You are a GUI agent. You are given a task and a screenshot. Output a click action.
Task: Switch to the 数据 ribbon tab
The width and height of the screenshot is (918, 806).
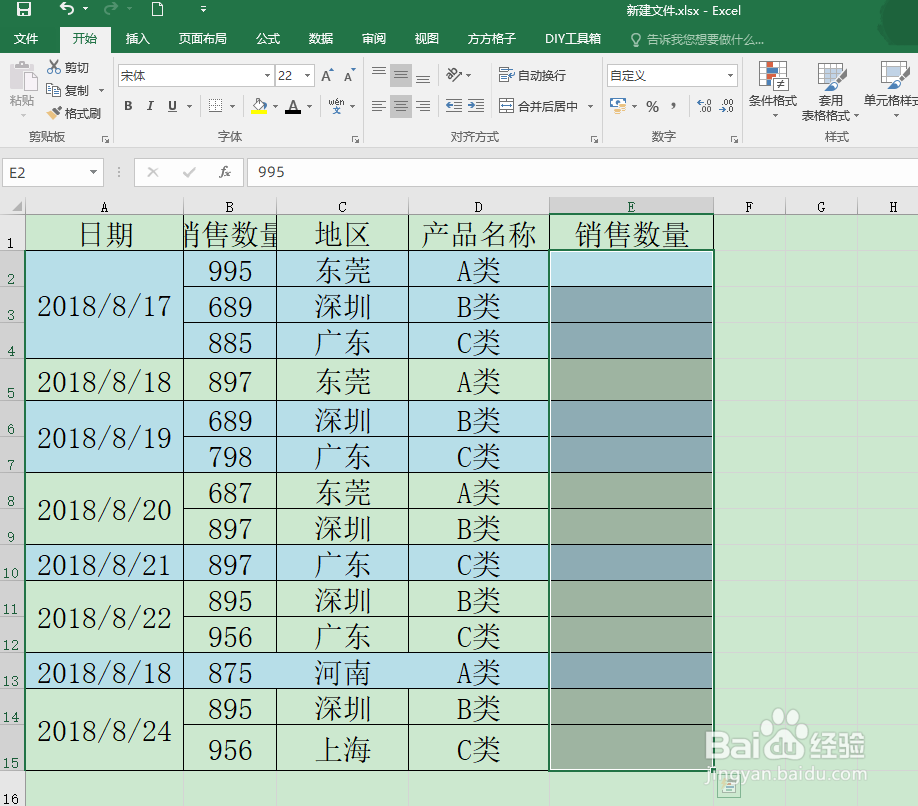tap(320, 40)
